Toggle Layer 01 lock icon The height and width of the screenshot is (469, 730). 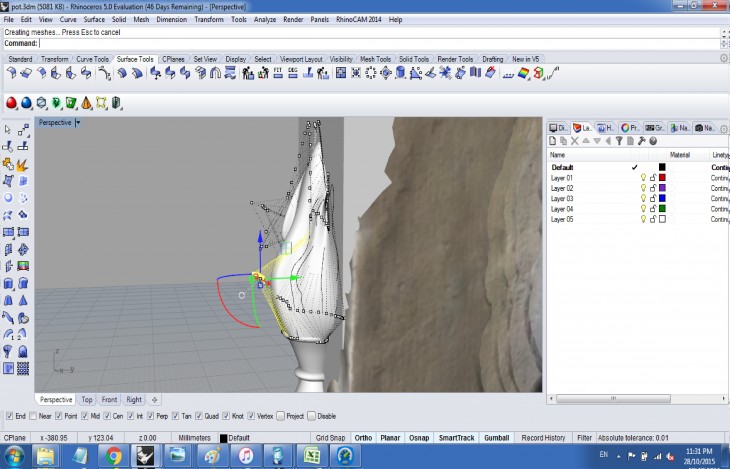tap(653, 178)
